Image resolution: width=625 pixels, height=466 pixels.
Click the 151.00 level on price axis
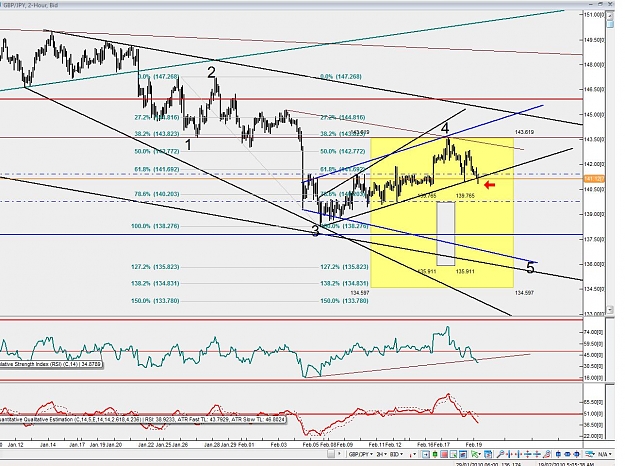click(594, 15)
